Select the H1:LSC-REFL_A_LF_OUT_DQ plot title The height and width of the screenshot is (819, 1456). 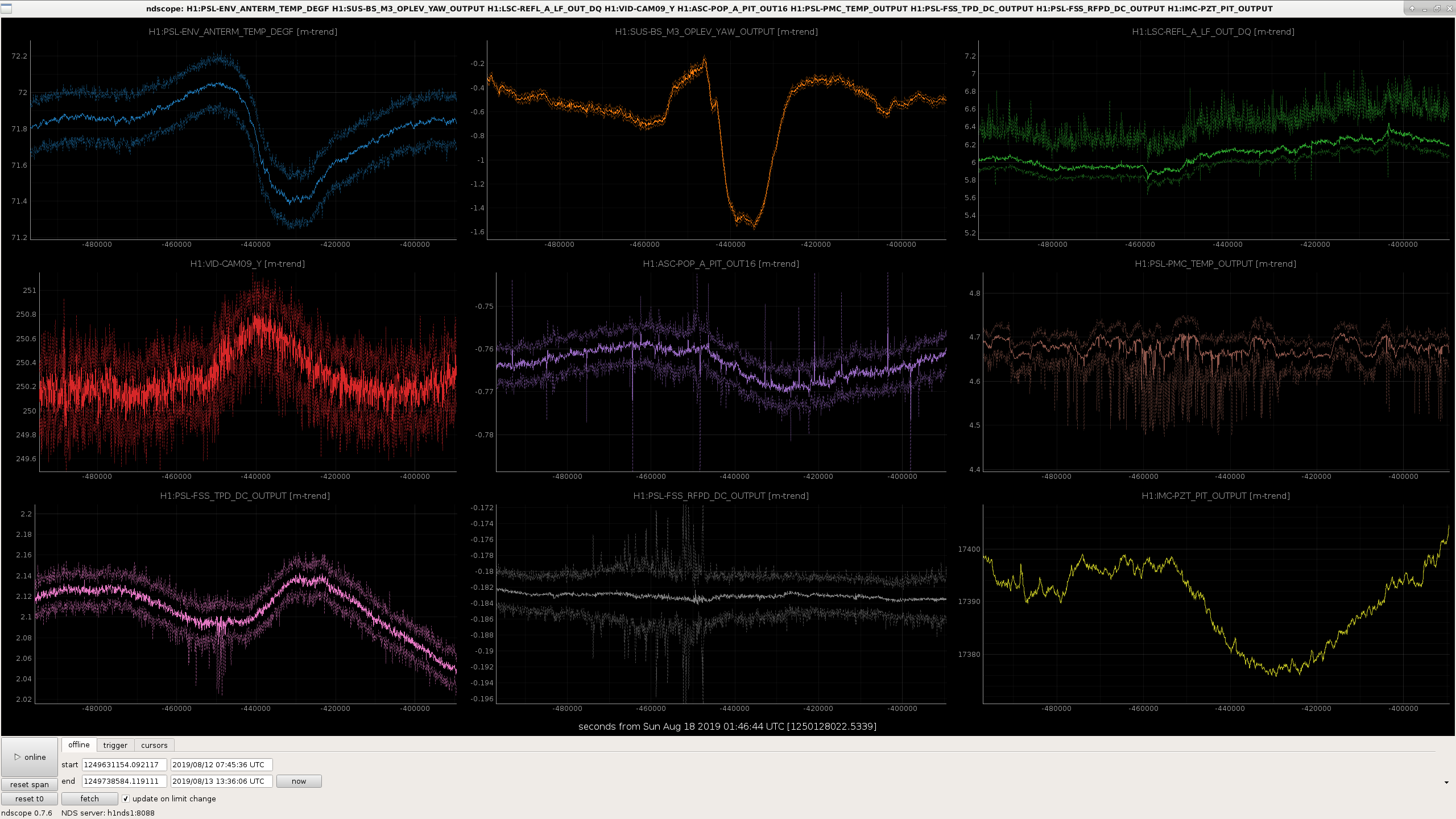1213,32
